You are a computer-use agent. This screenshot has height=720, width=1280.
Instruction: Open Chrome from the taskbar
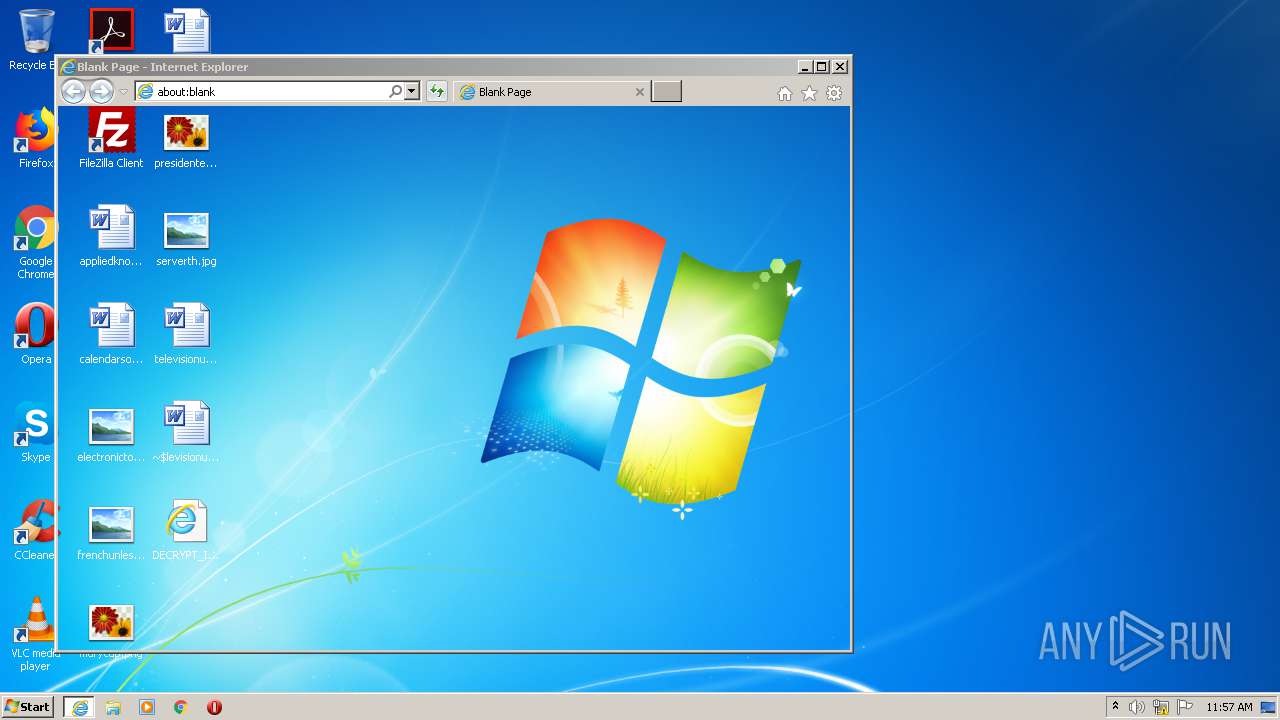(x=180, y=707)
